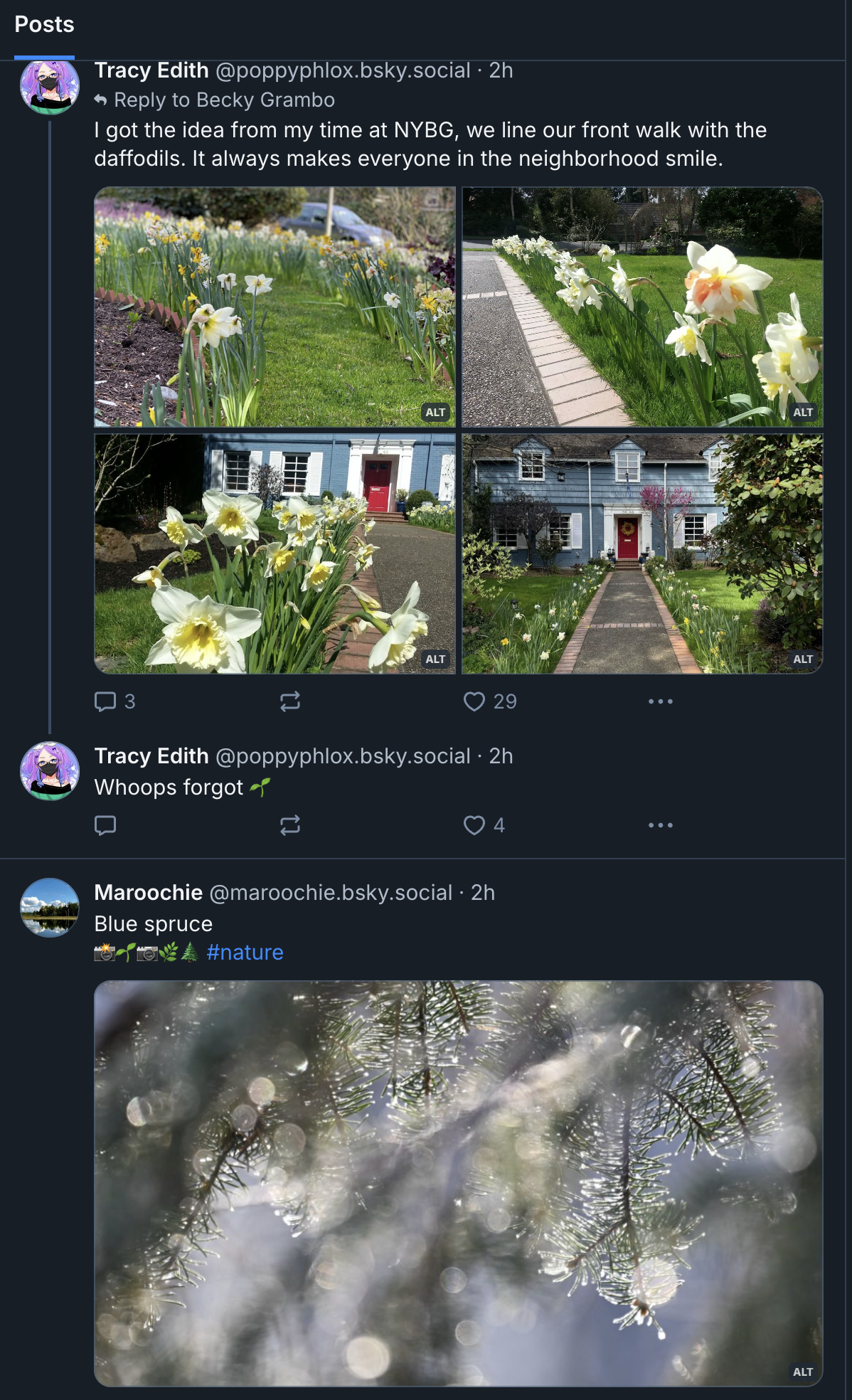The width and height of the screenshot is (852, 1400).
Task: Open more options on "Whoops forgot" post
Action: pyautogui.click(x=660, y=825)
